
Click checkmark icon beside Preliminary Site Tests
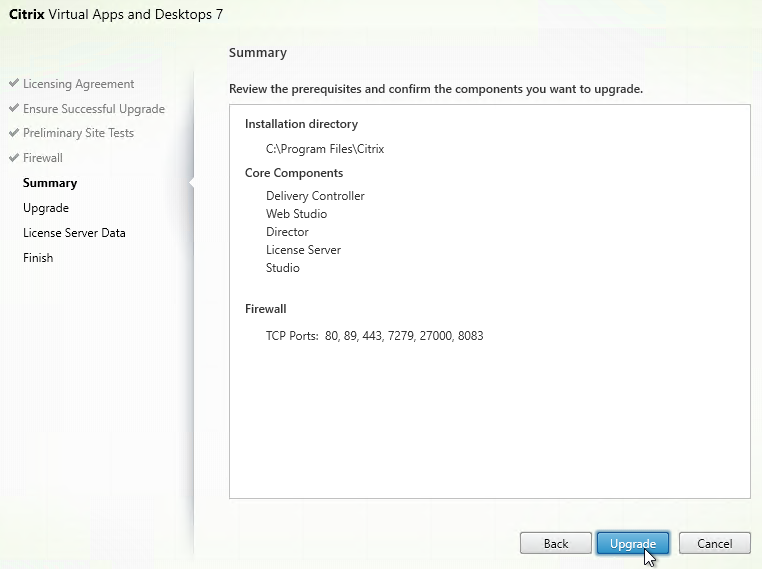tap(14, 133)
